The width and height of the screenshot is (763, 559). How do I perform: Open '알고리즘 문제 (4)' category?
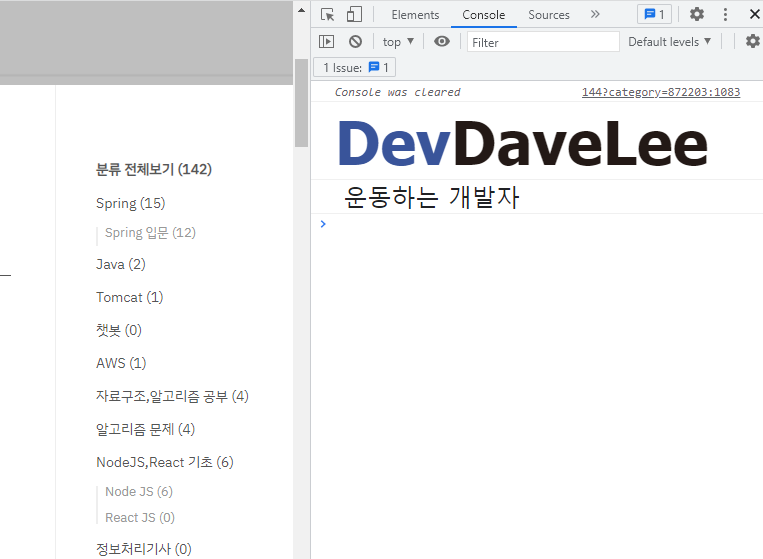145,429
